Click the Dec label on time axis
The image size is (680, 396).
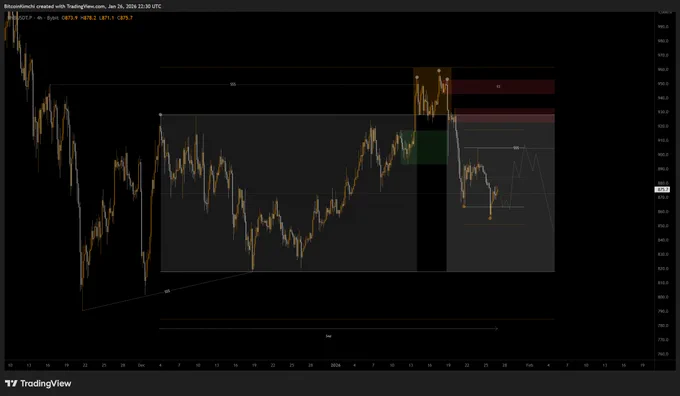[x=141, y=366]
